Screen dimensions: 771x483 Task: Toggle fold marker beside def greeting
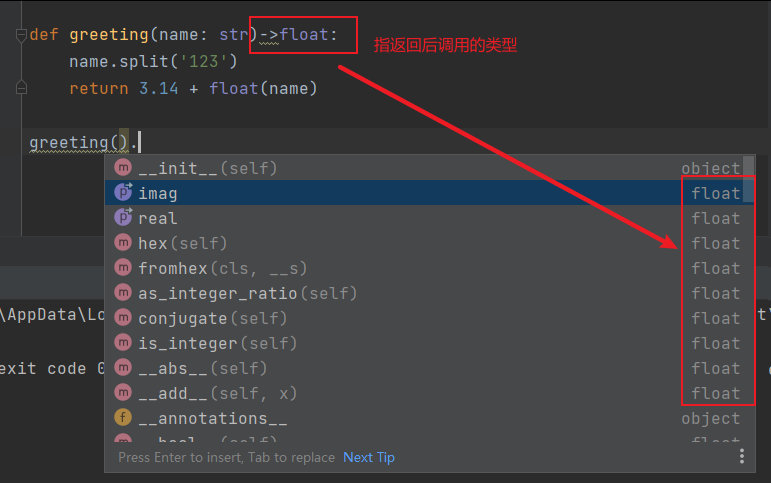coord(20,35)
